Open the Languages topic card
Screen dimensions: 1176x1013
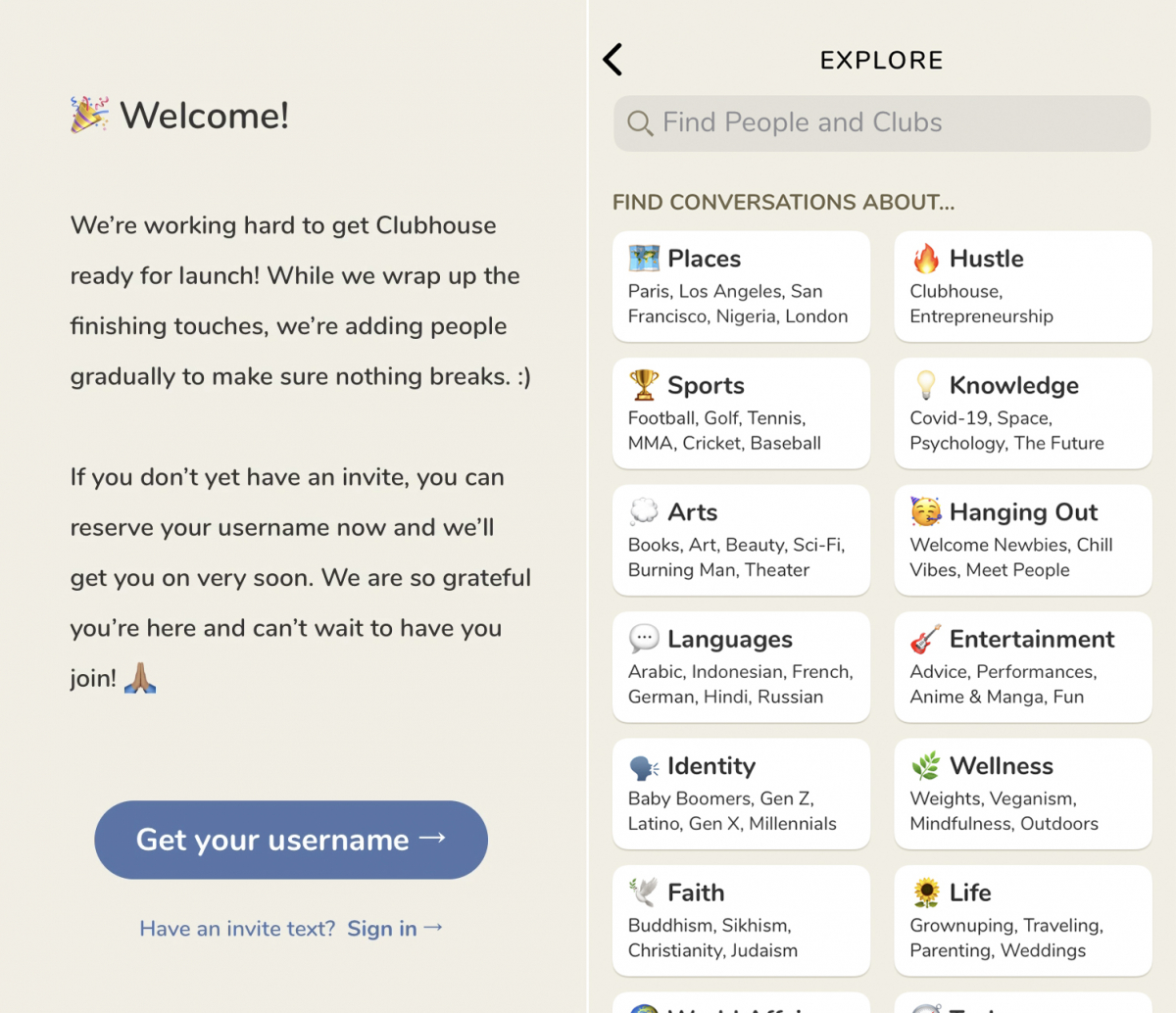coord(741,667)
